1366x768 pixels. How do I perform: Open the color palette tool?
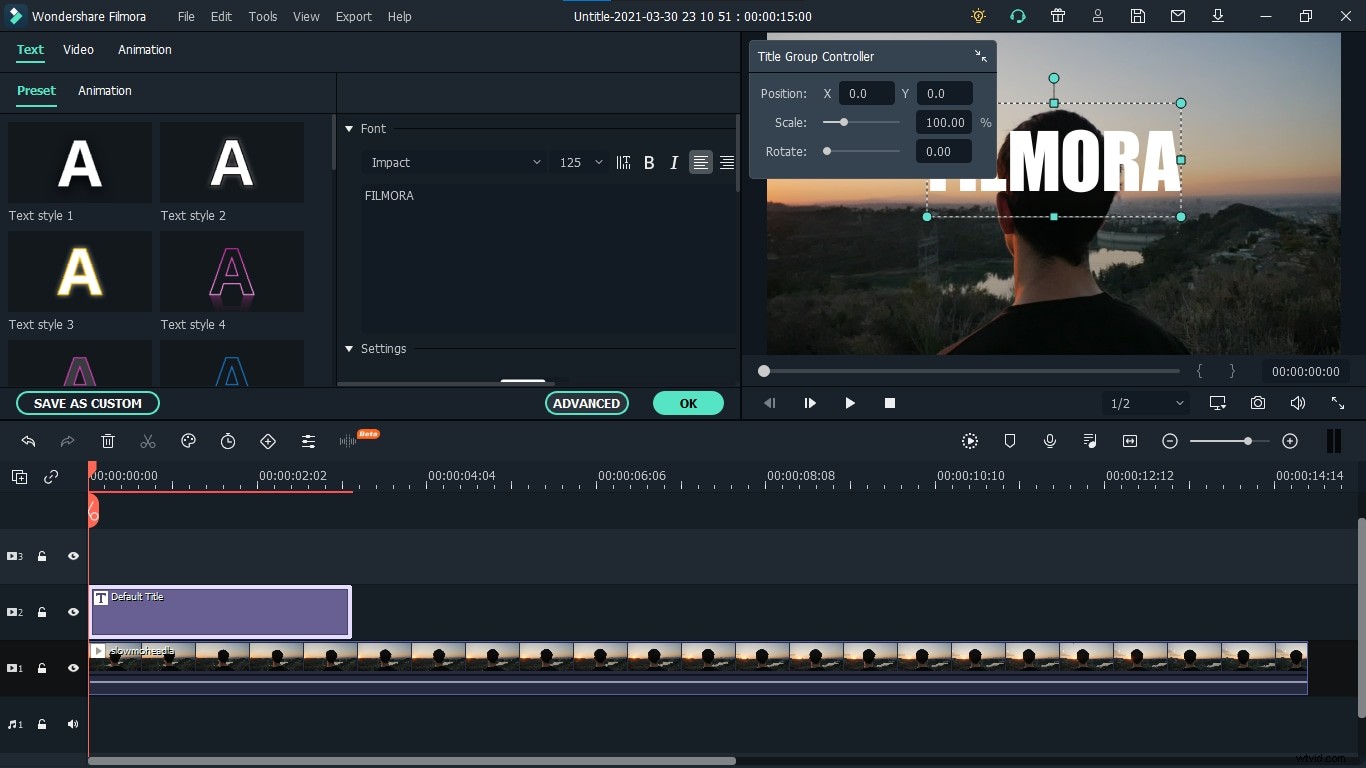188,441
